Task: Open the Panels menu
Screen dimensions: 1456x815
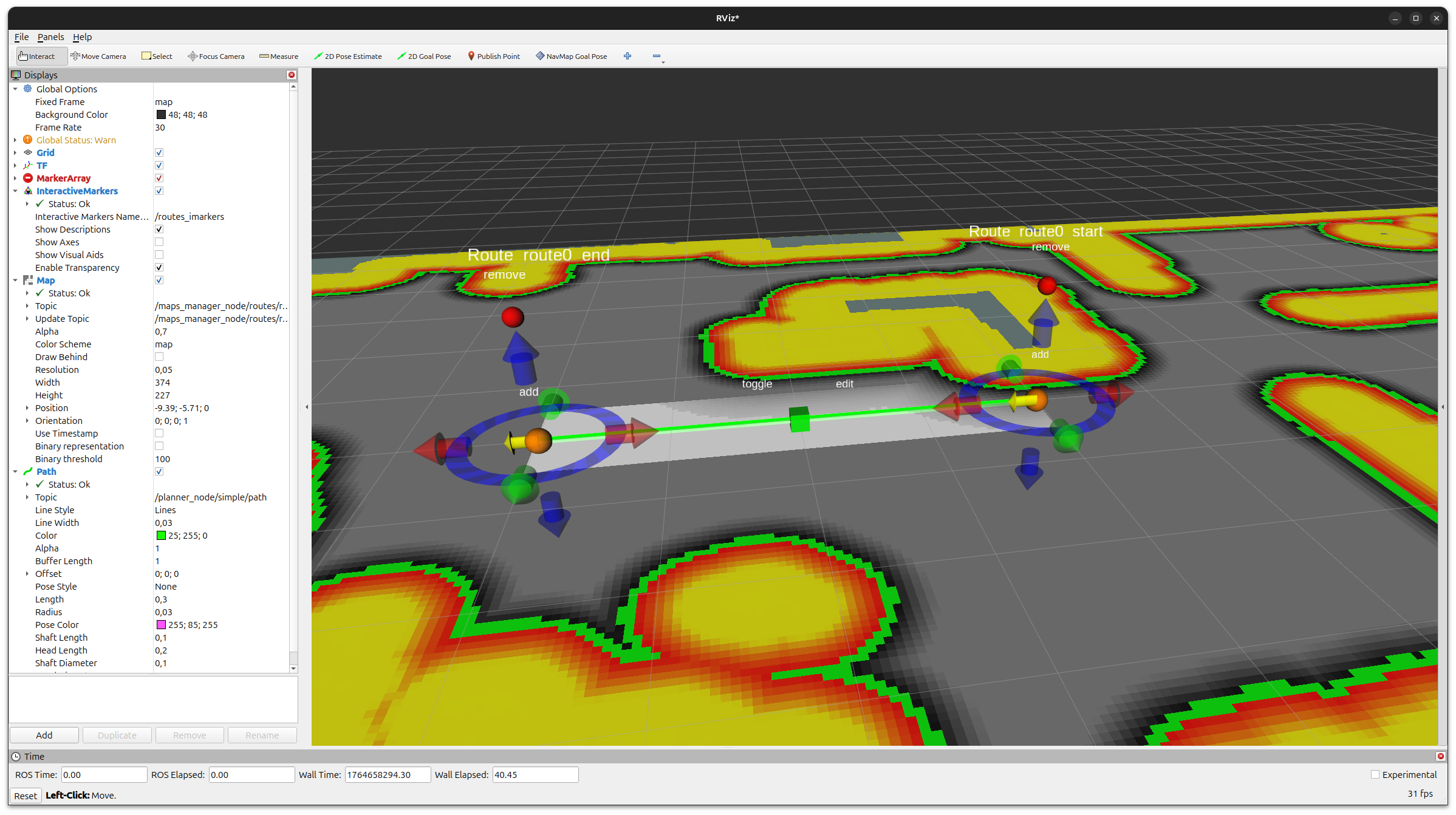Action: click(x=50, y=37)
